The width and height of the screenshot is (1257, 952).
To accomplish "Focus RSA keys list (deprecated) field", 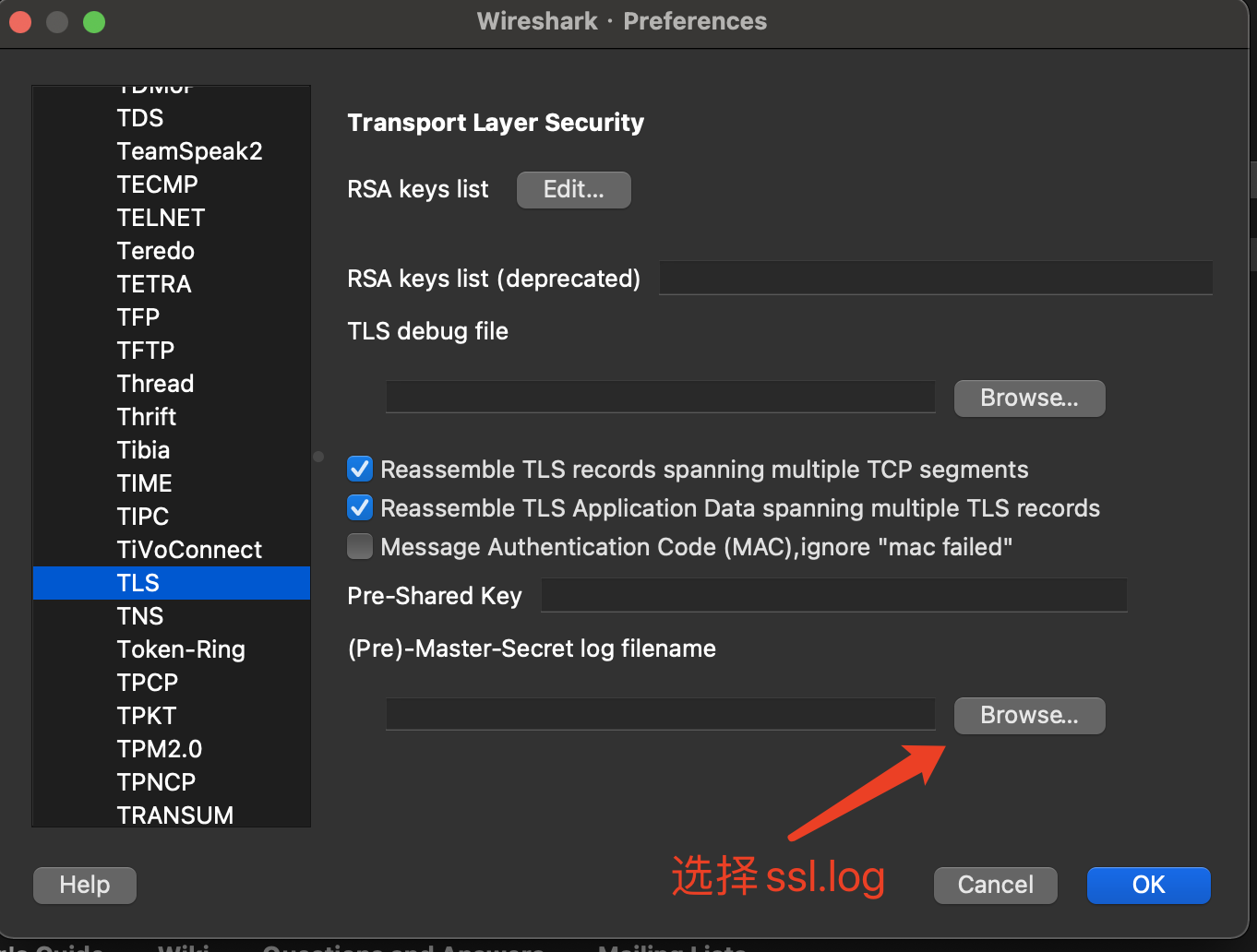I will (x=935, y=278).
